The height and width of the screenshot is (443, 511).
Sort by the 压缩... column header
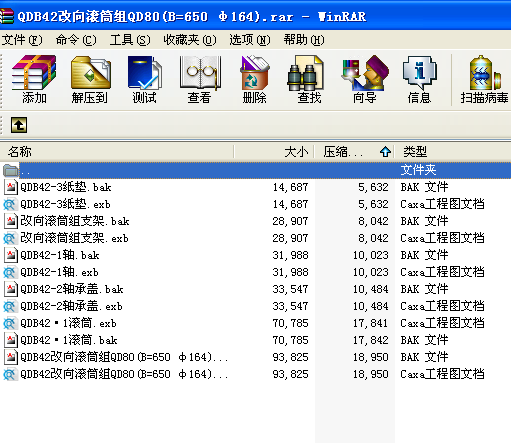354,152
